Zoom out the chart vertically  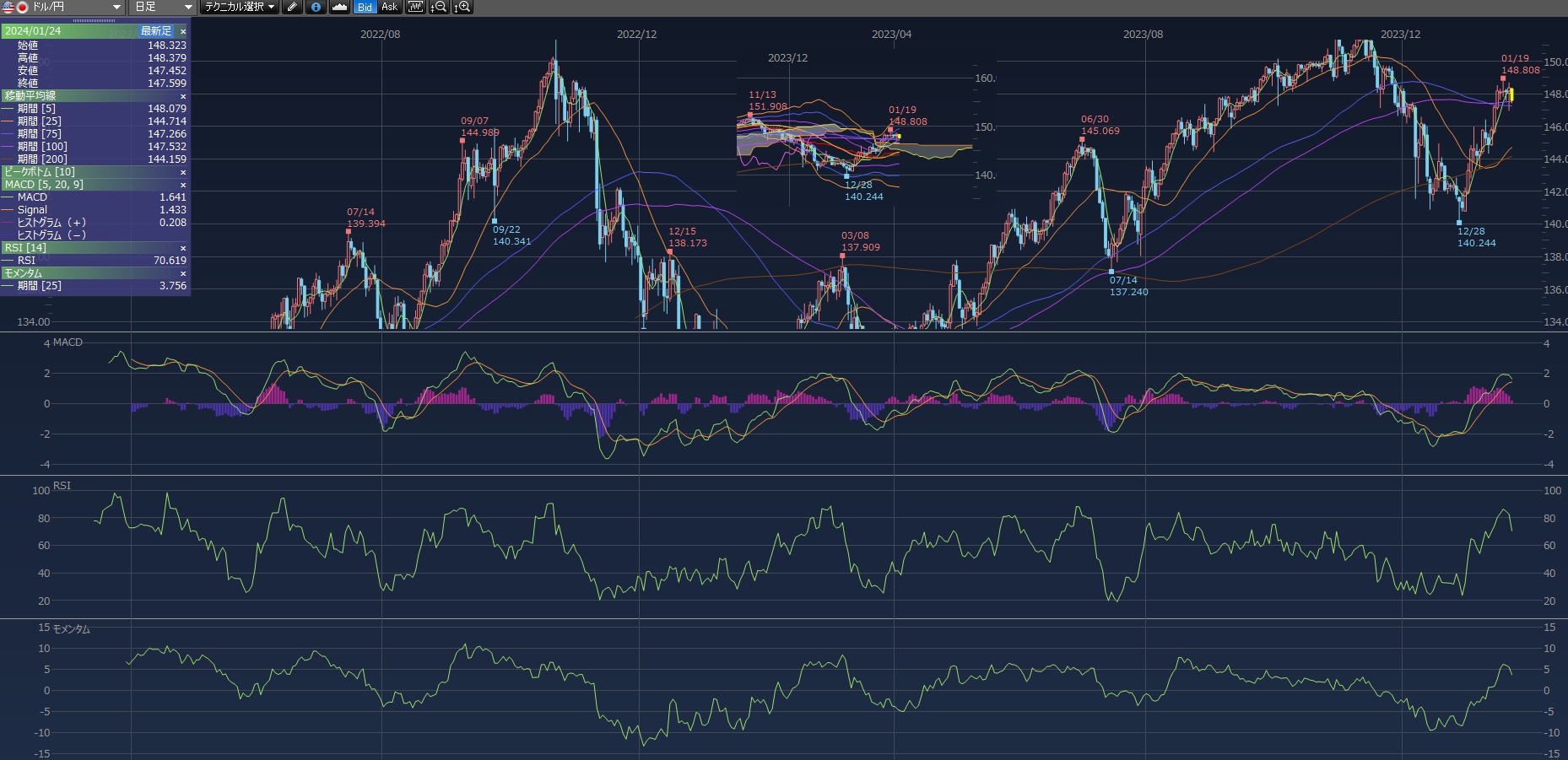click(x=438, y=7)
